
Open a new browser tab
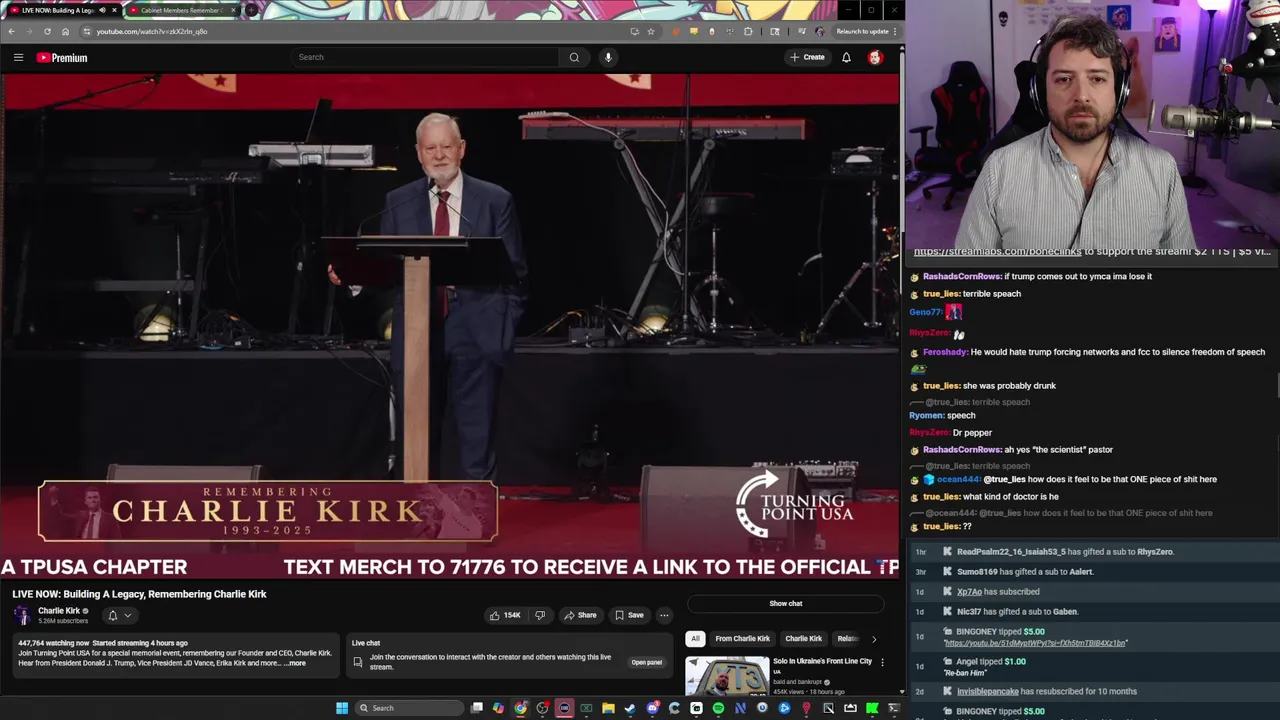(x=252, y=10)
